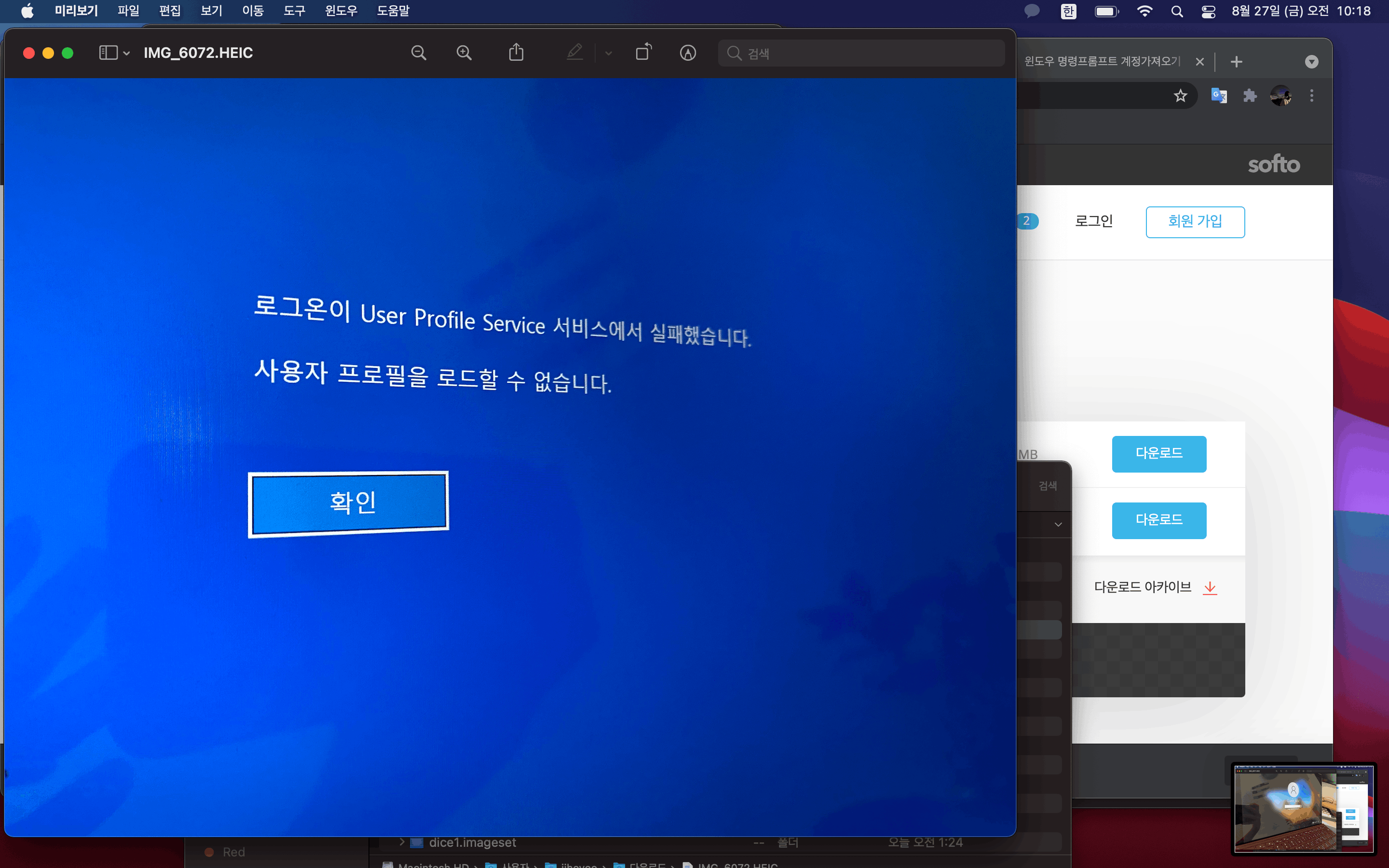Bookmark page with star icon

1180,95
